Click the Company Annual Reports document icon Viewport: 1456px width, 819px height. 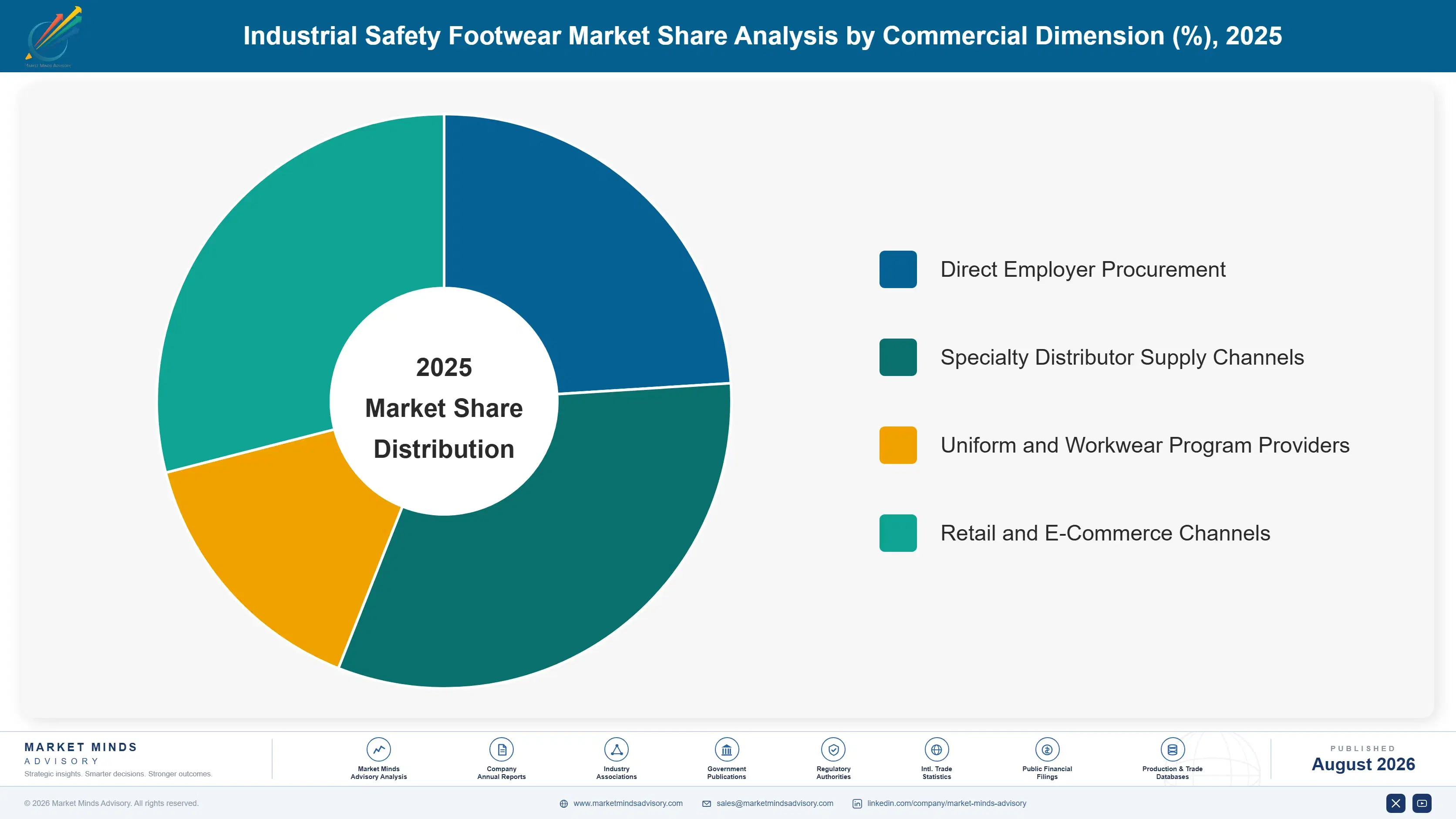pos(501,749)
